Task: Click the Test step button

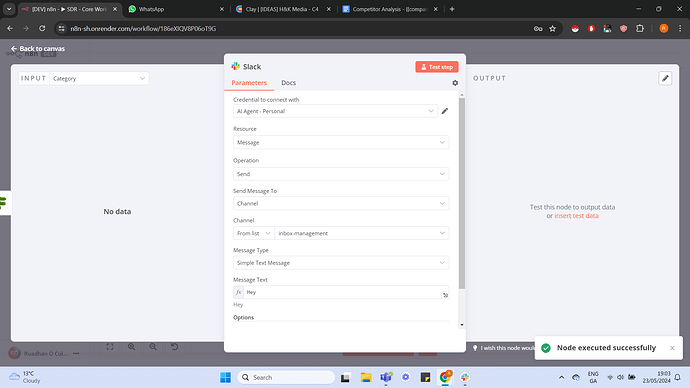Action: coord(437,67)
